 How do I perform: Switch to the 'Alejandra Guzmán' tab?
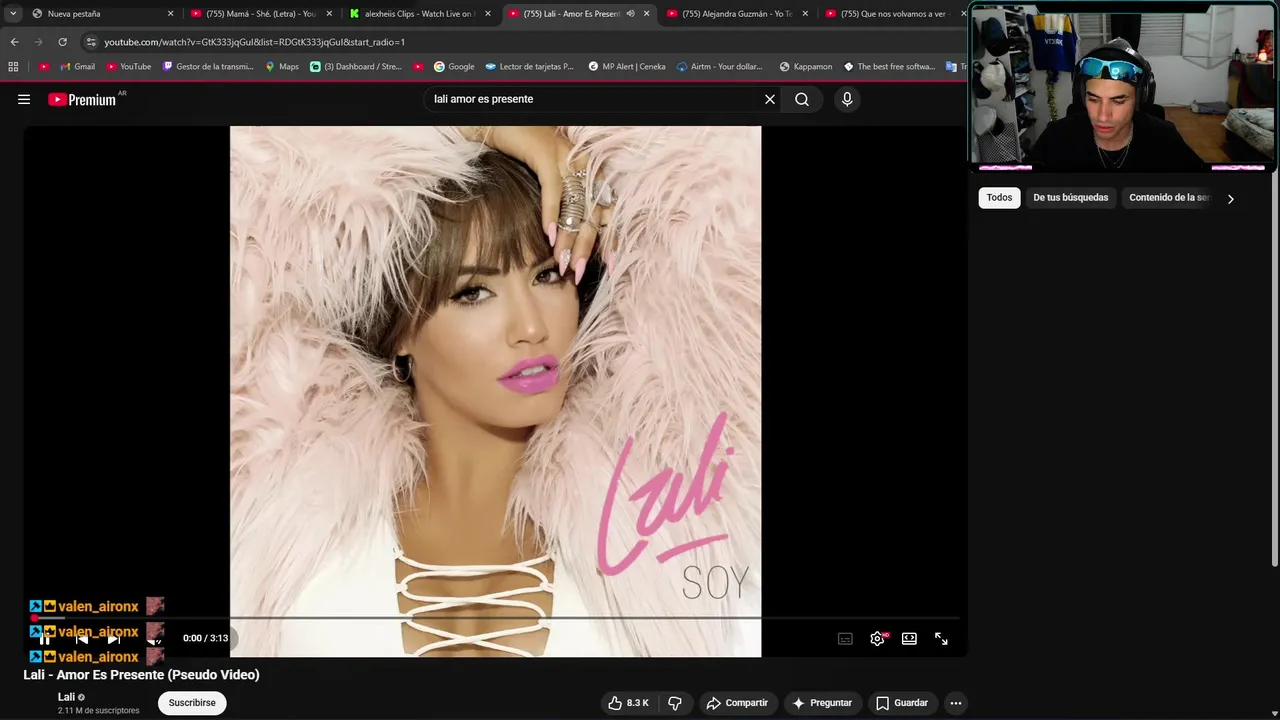736,14
